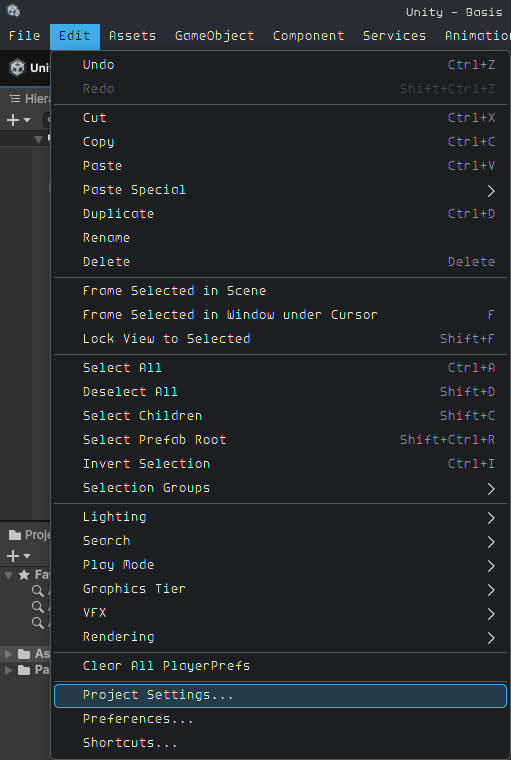
Task: Click the Unity app icon in the title bar
Action: pos(13,10)
